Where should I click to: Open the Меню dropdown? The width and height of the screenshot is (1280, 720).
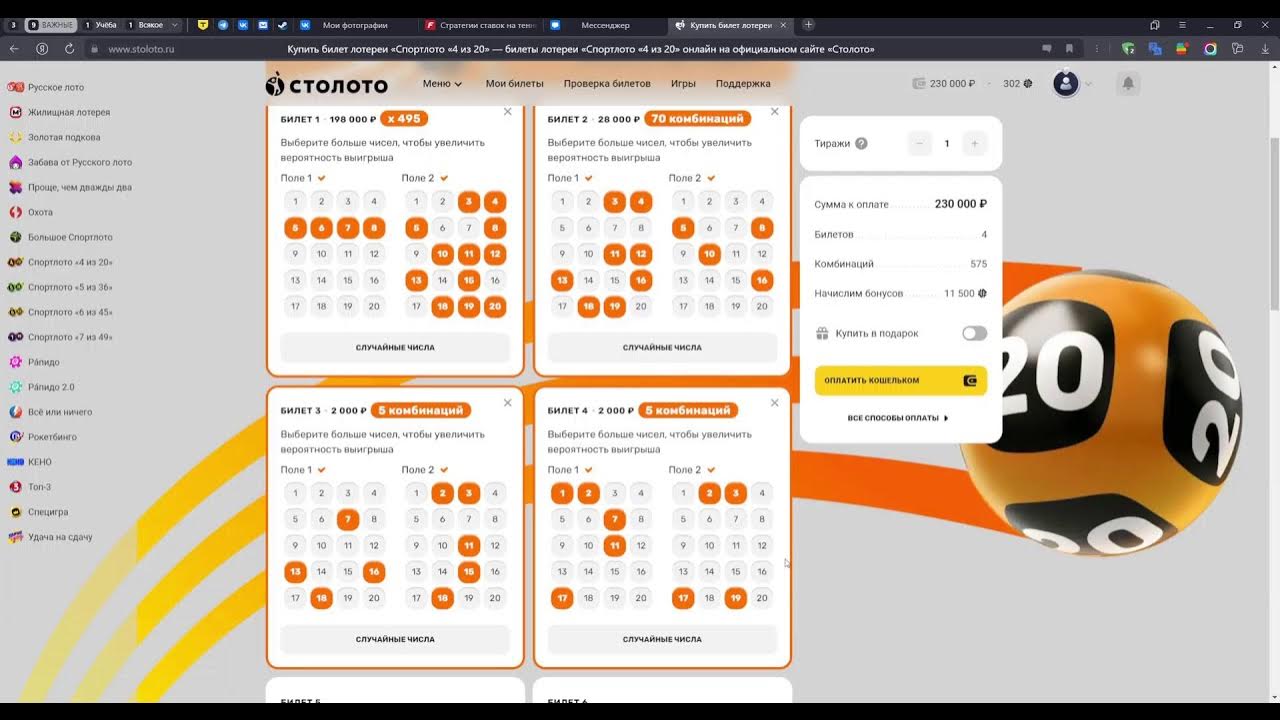coord(442,84)
